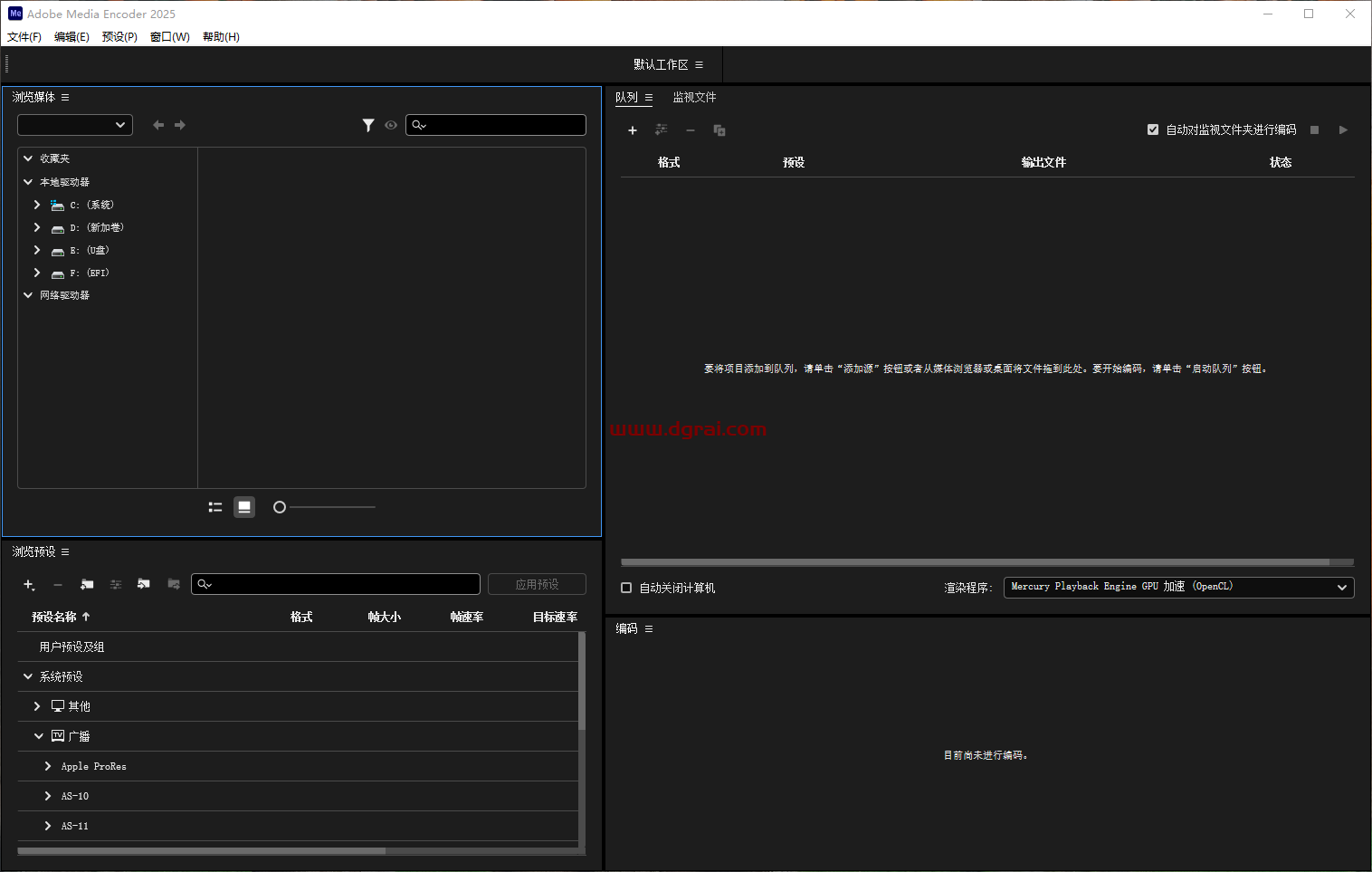Click the preset list vertical scrollbar
The height and width of the screenshot is (872, 1372).
pos(582,681)
